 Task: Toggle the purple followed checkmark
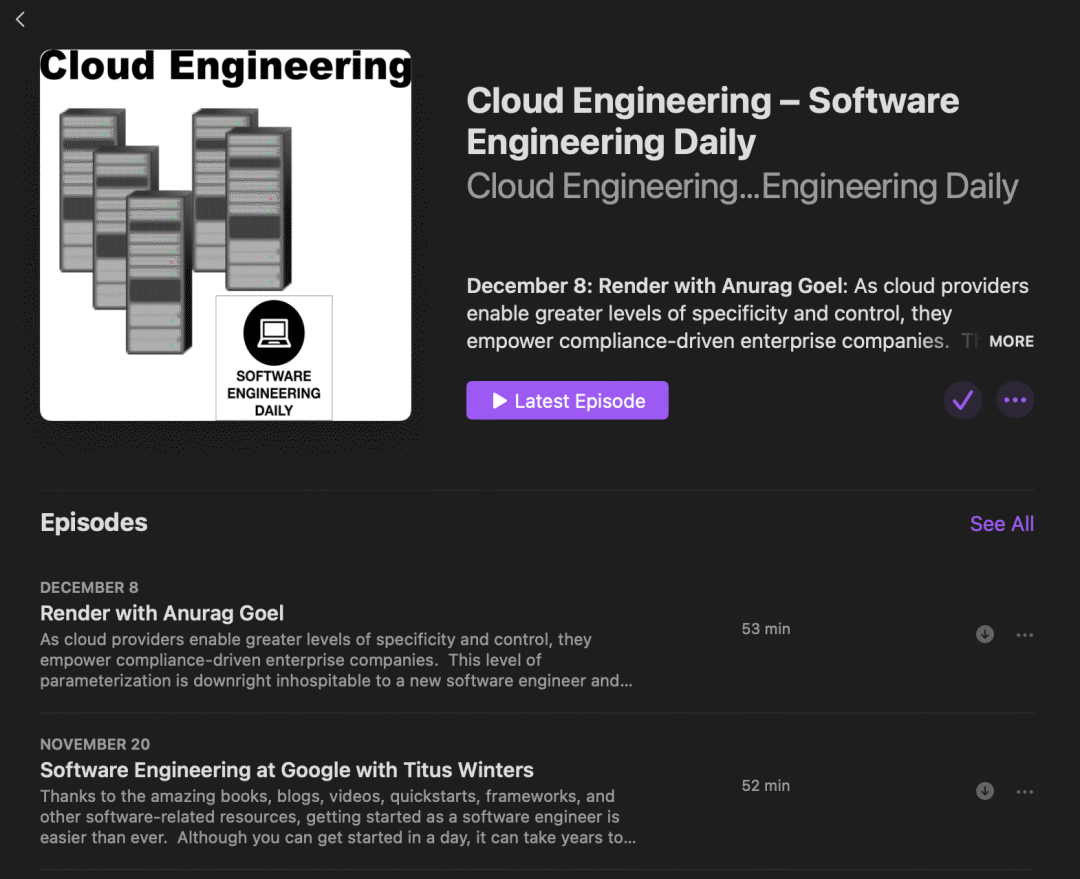point(962,400)
